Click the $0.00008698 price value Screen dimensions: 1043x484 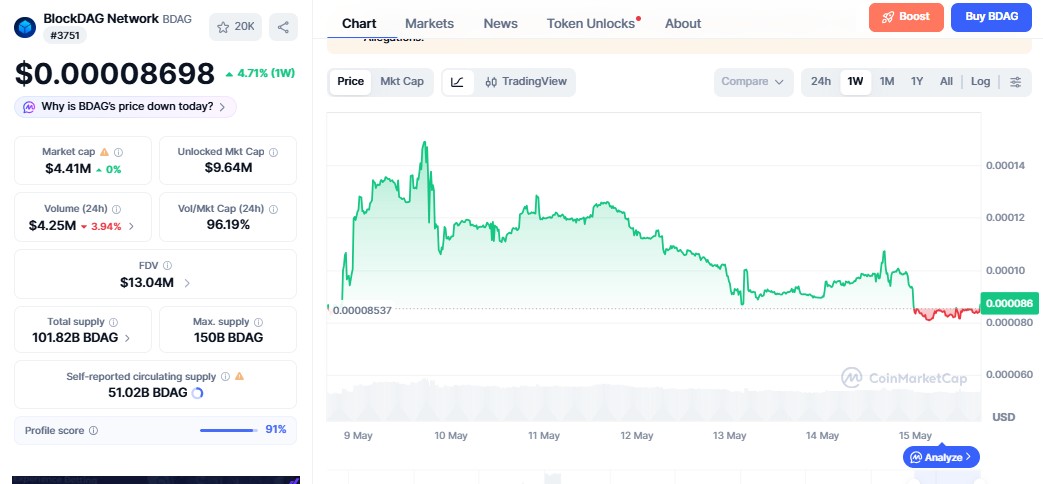click(114, 74)
